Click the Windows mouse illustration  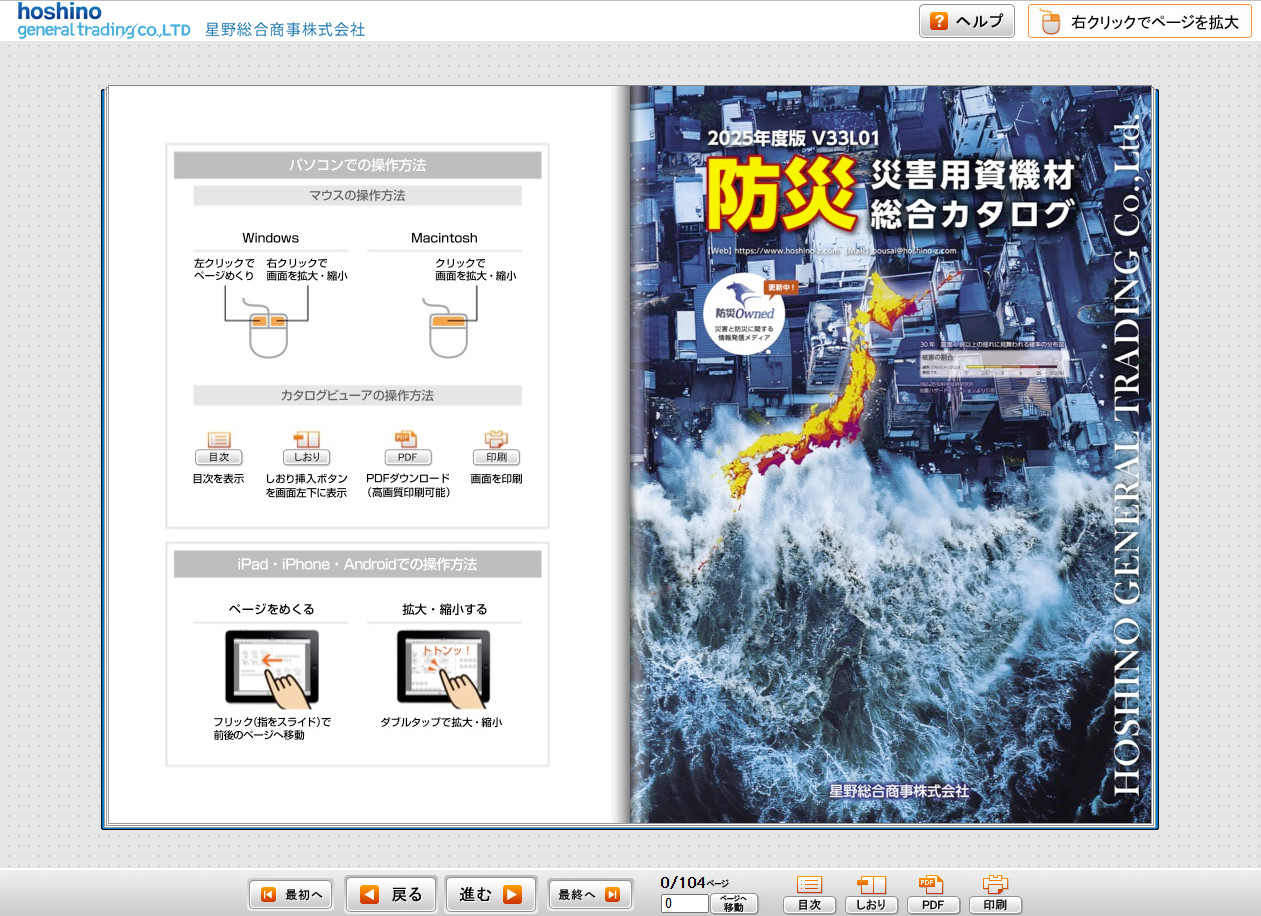tap(267, 328)
